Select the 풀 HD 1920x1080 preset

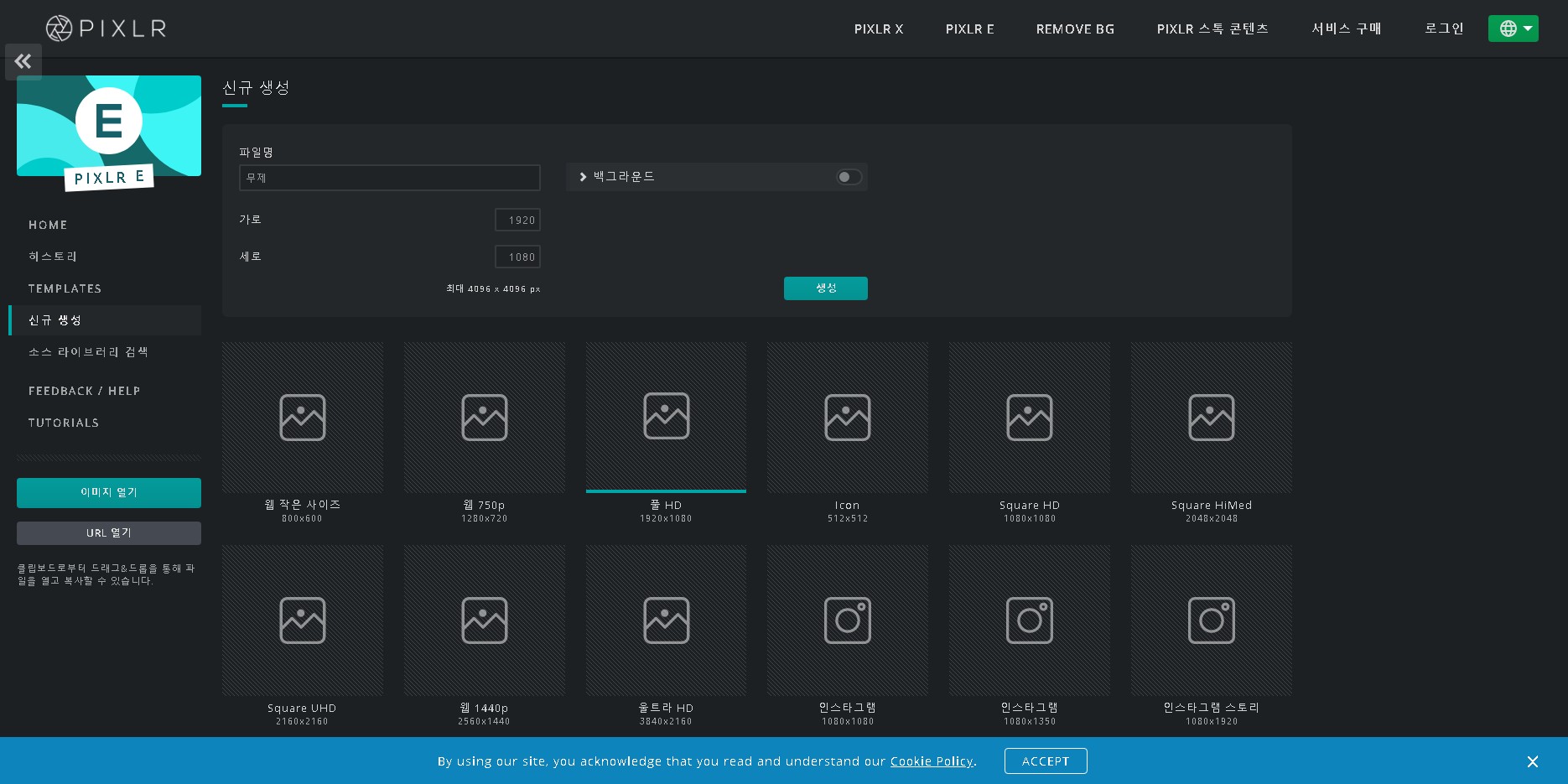tap(666, 433)
